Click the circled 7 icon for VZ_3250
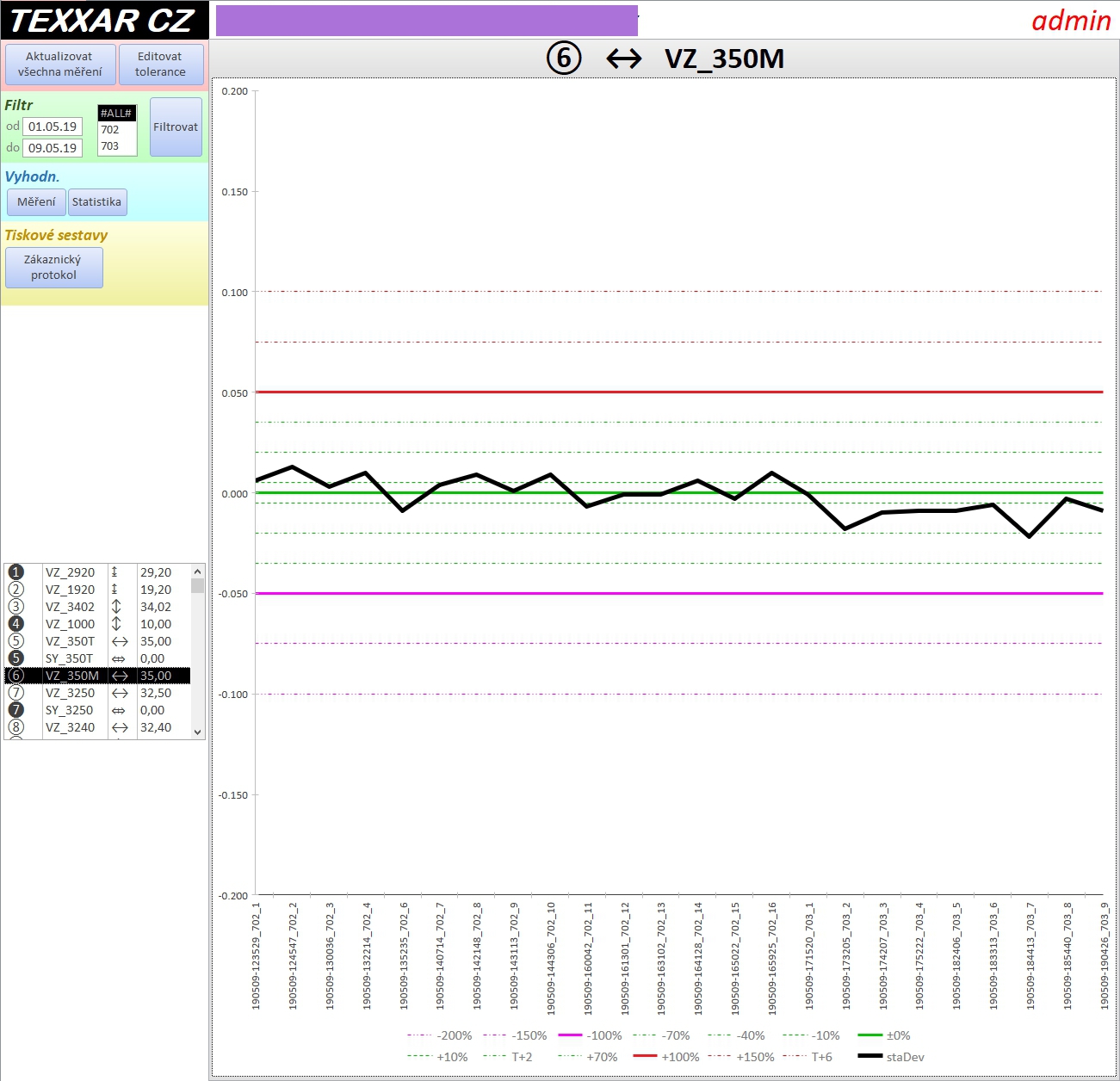Image resolution: width=1120 pixels, height=1081 pixels. [x=15, y=693]
